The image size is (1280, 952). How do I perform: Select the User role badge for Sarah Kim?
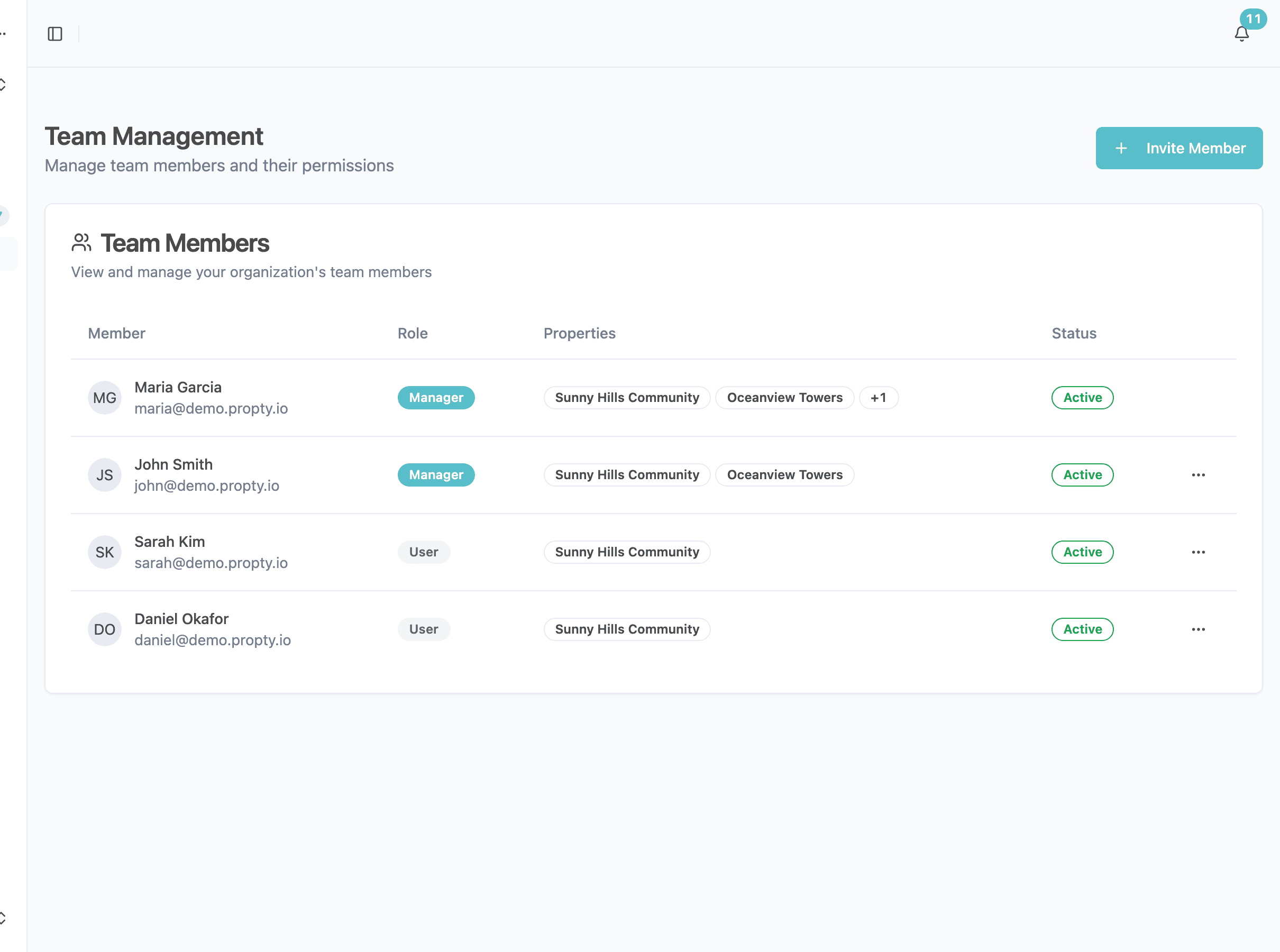[424, 552]
